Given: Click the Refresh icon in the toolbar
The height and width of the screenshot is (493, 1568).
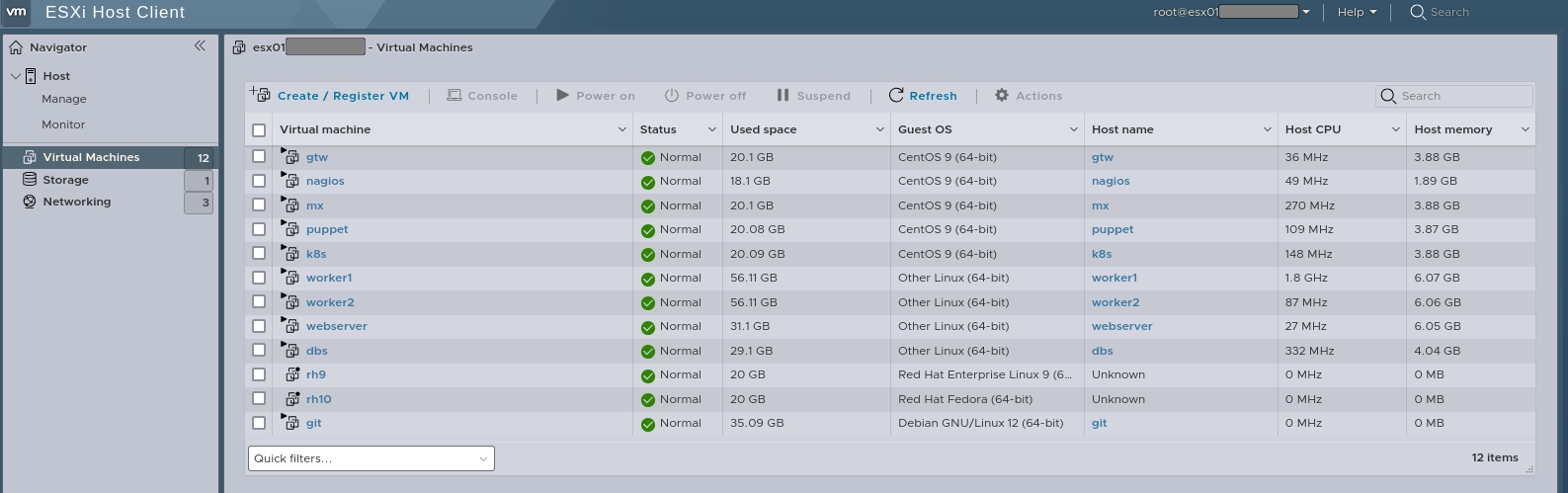Looking at the screenshot, I should [896, 96].
